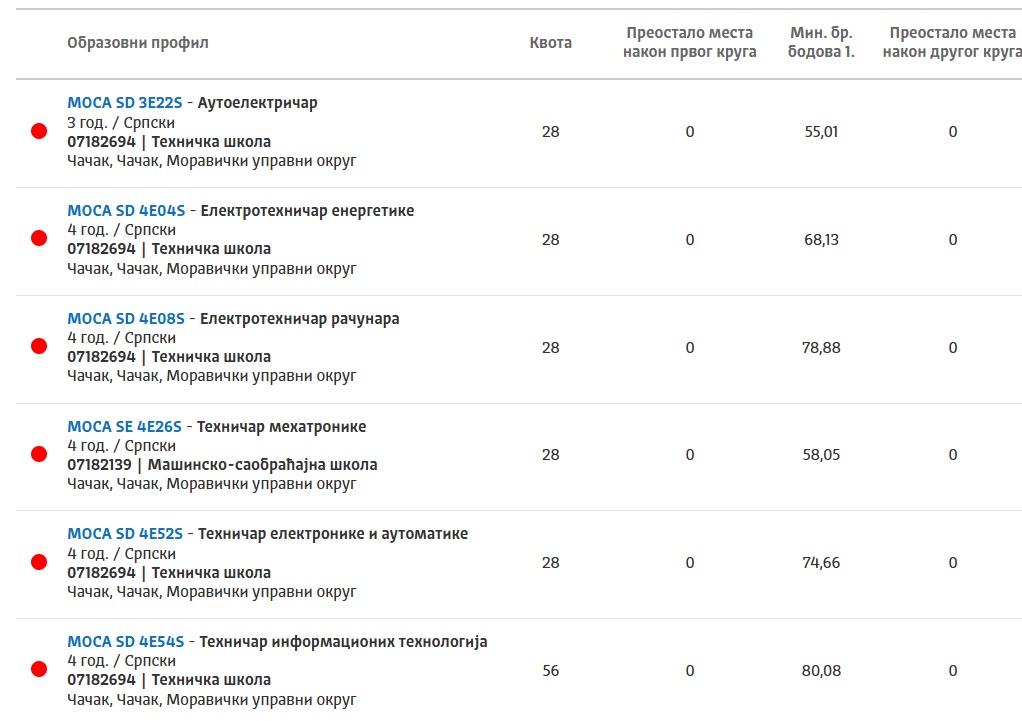Select red dot for Техничар електронике и аутоматике

pos(39,562)
